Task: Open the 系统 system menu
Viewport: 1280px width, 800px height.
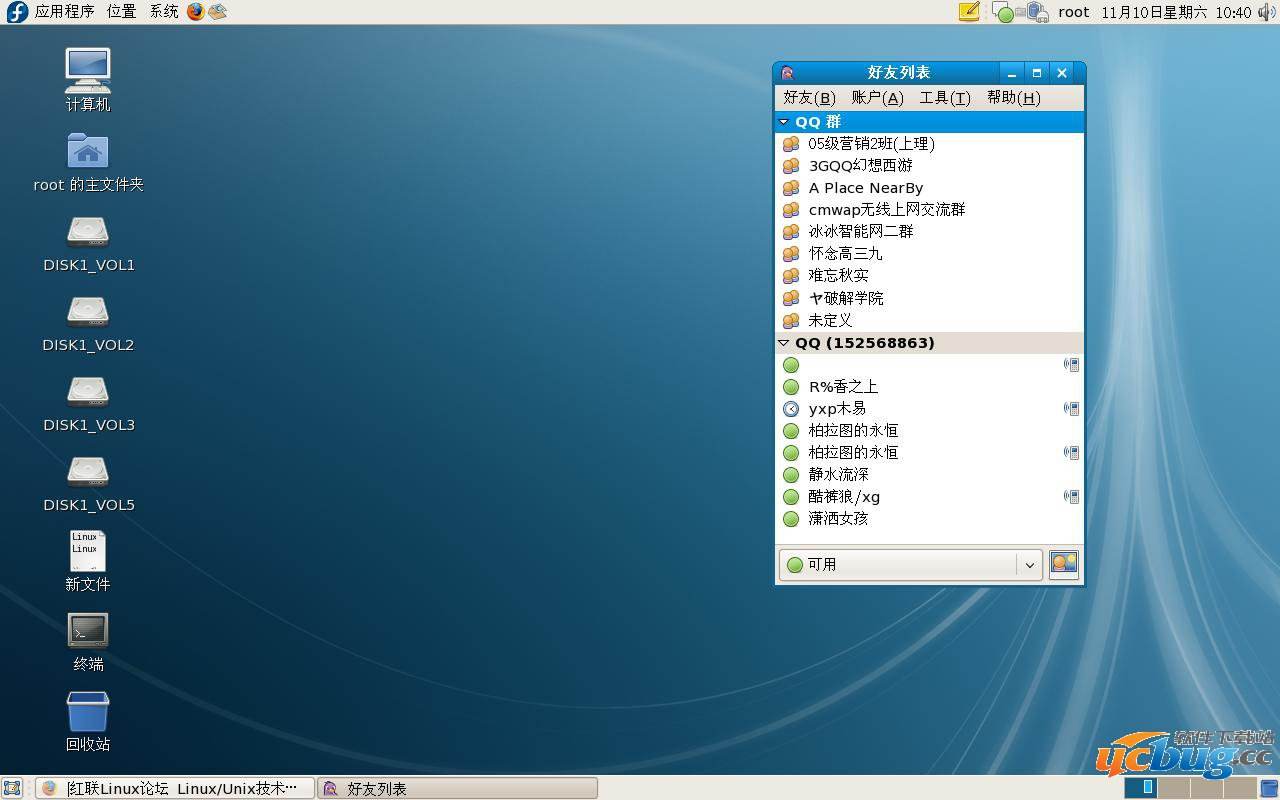Action: pos(164,12)
